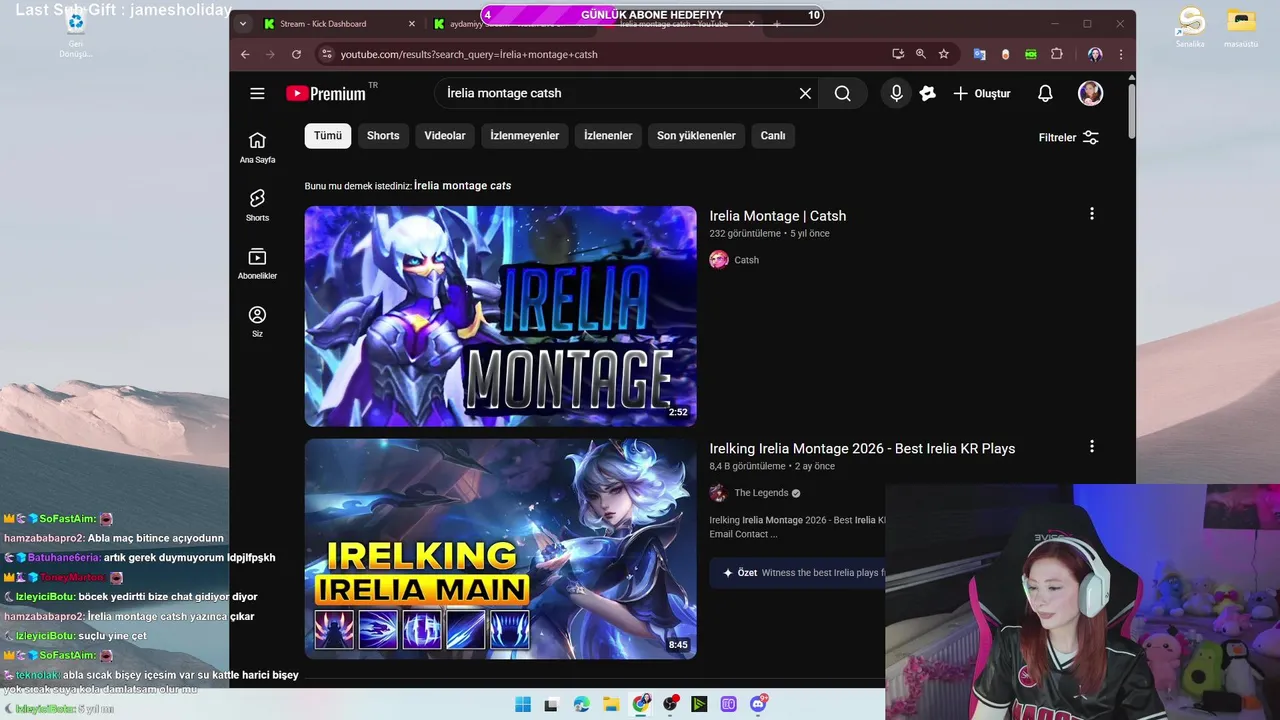Expand the tab search dropdown arrow
Image resolution: width=1280 pixels, height=720 pixels.
pyautogui.click(x=241, y=23)
